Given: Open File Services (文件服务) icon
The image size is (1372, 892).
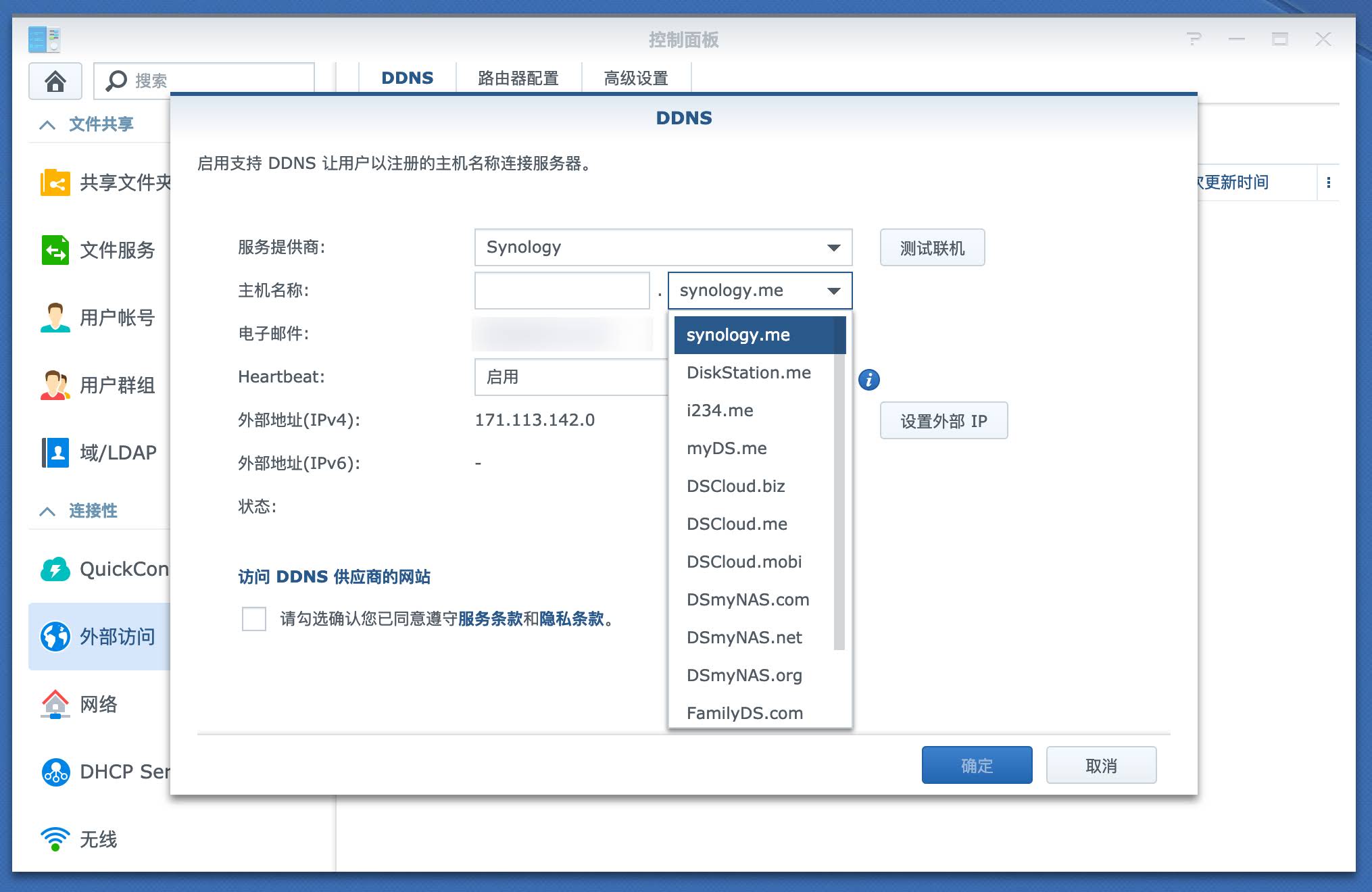Looking at the screenshot, I should 55,250.
